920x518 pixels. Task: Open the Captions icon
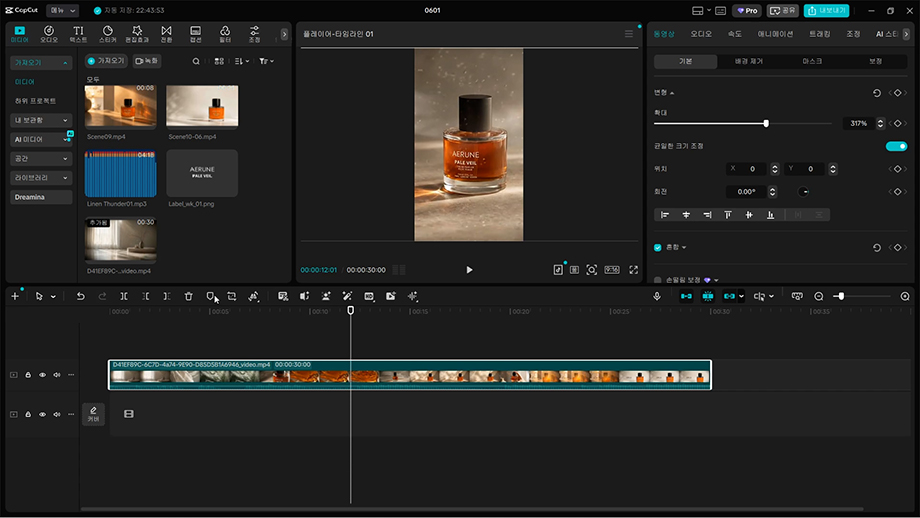[195, 34]
